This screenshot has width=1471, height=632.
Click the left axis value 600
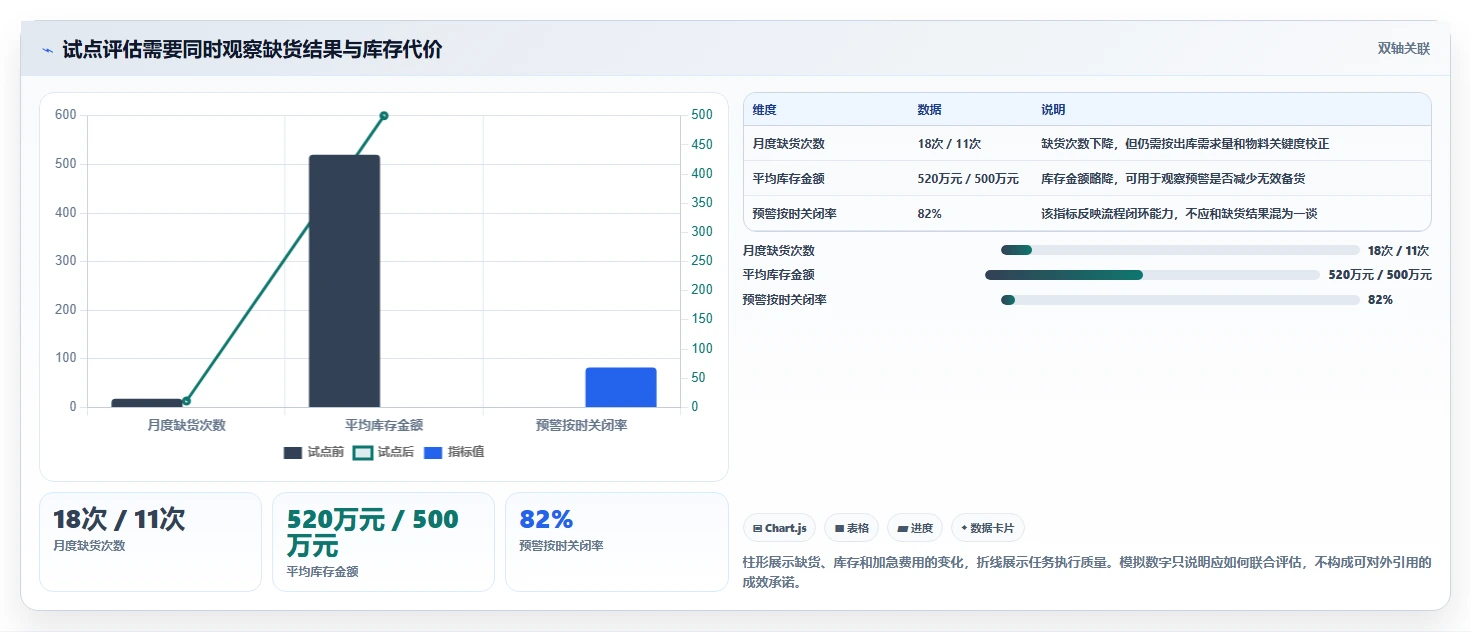point(66,115)
